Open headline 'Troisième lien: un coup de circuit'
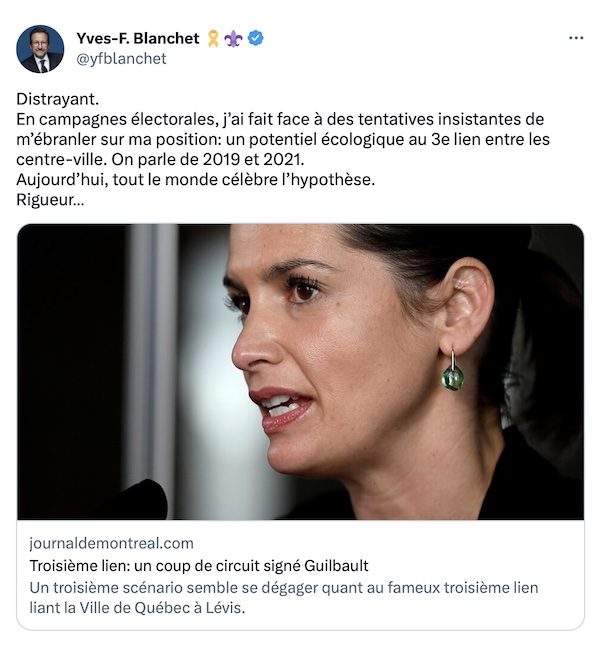This screenshot has height=651, width=600. coord(199,565)
